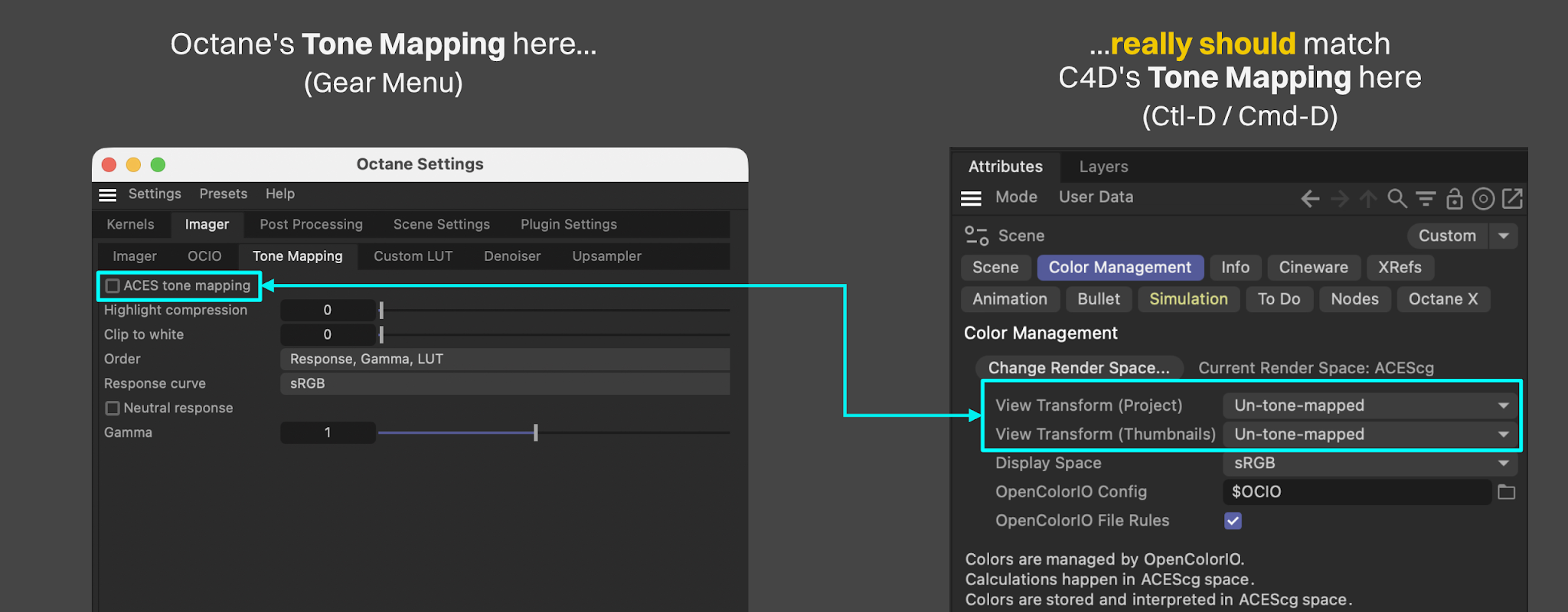Open the filter icon in Attributes toolbar
This screenshot has width=1568, height=612.
pos(1426,199)
